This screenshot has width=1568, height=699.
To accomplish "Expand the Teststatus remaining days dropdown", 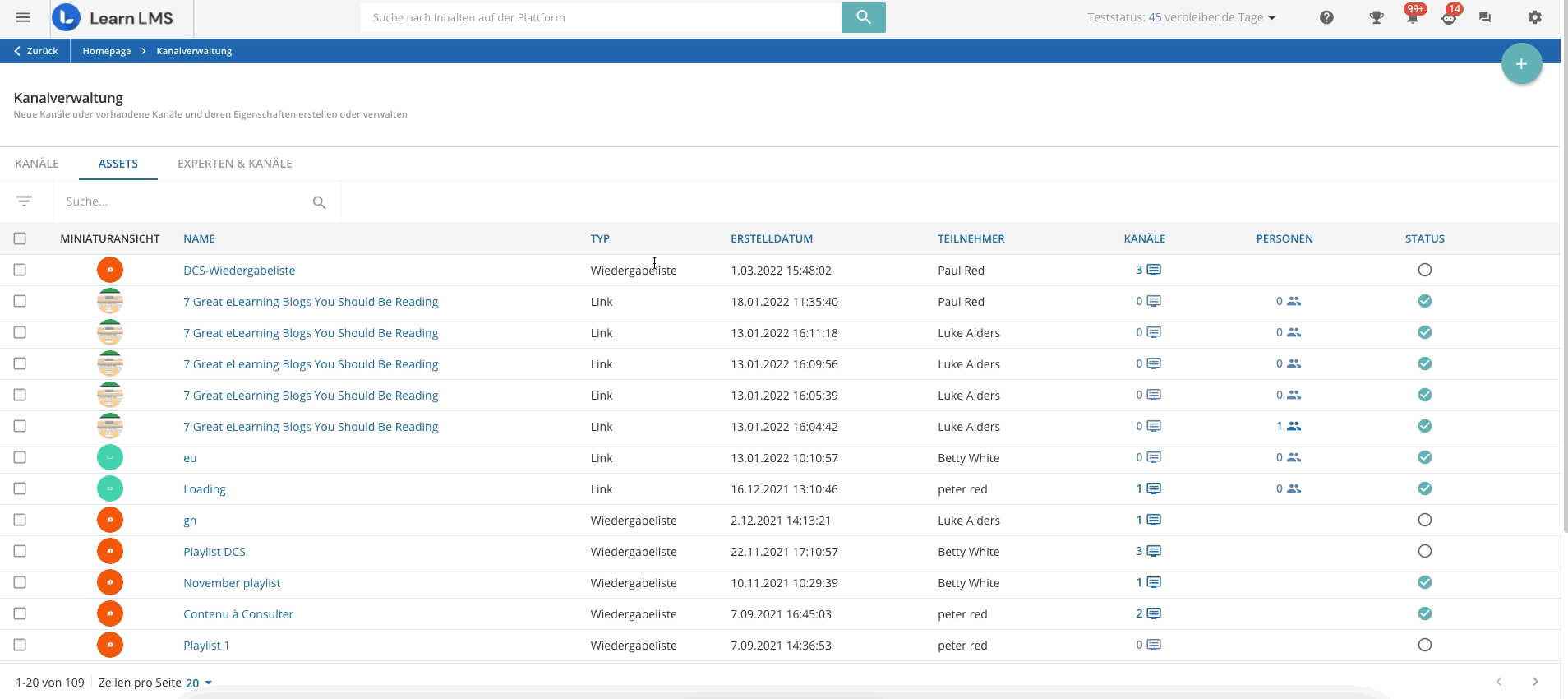I will (x=1271, y=17).
